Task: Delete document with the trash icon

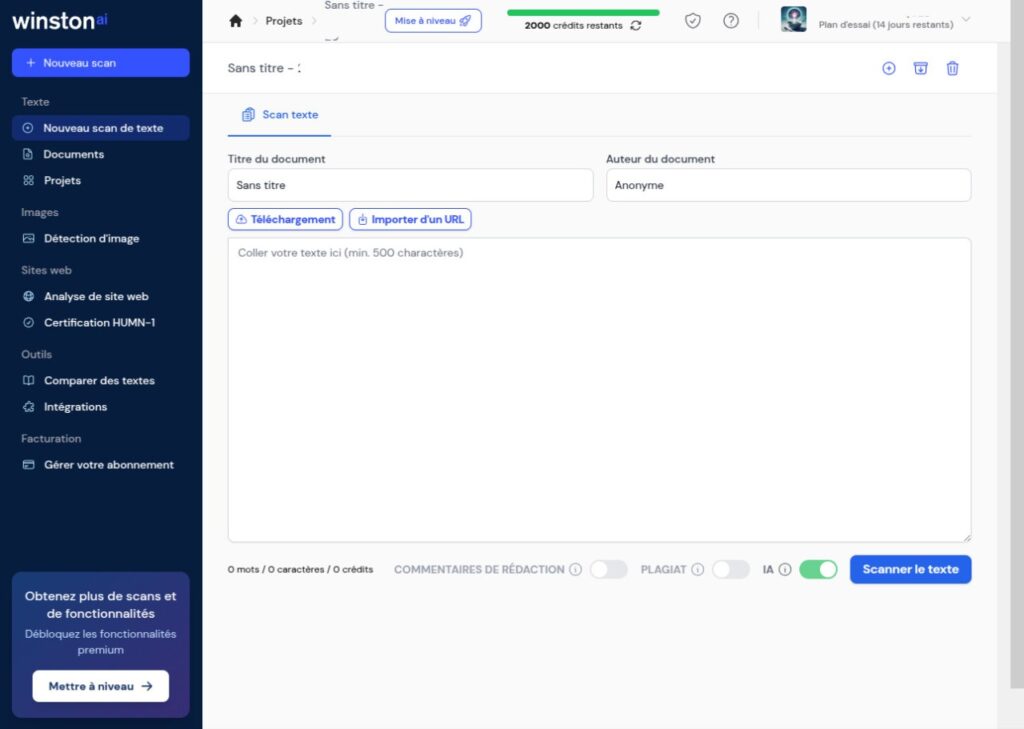Action: coord(952,68)
